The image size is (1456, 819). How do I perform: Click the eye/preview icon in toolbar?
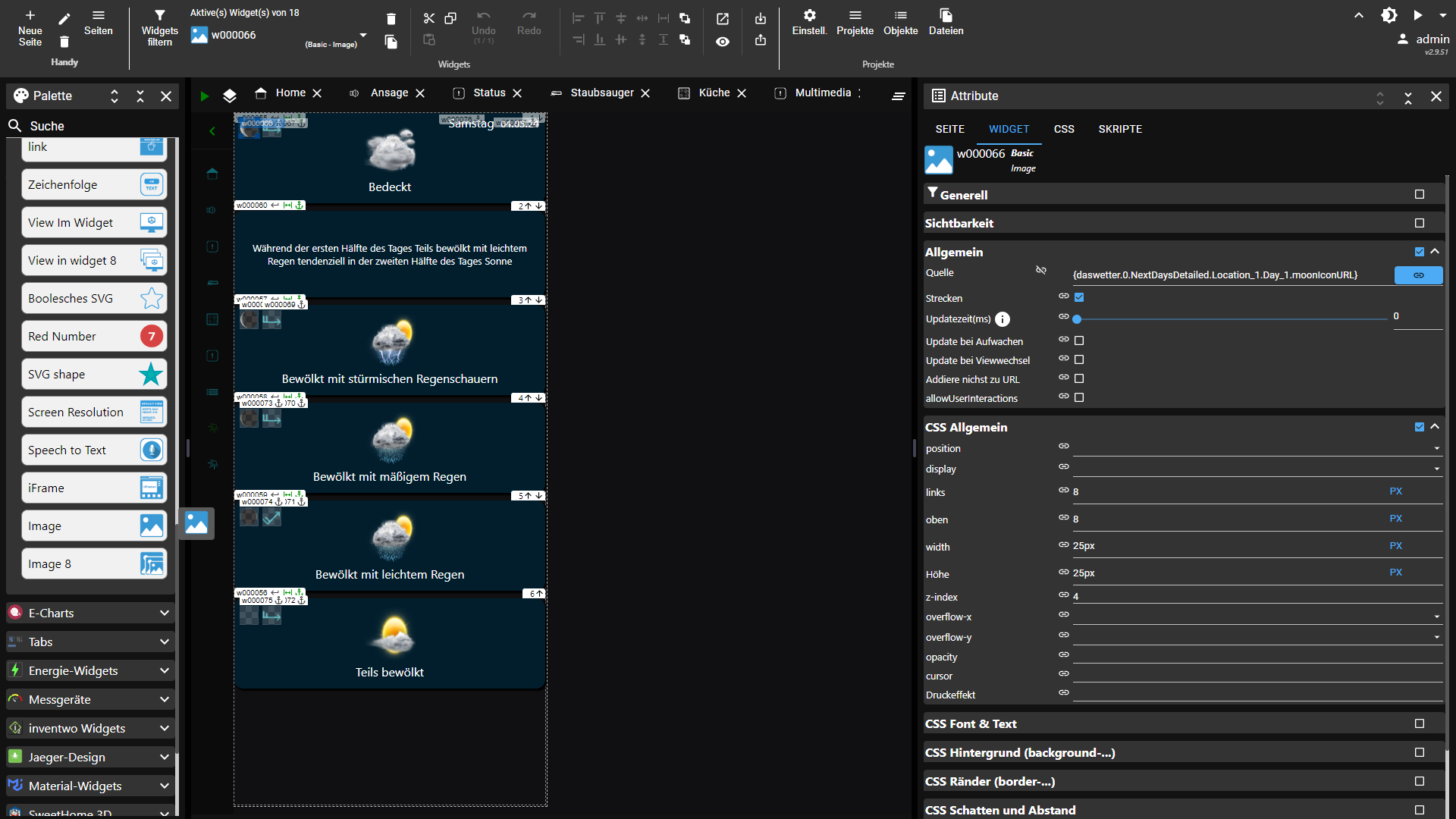click(723, 41)
